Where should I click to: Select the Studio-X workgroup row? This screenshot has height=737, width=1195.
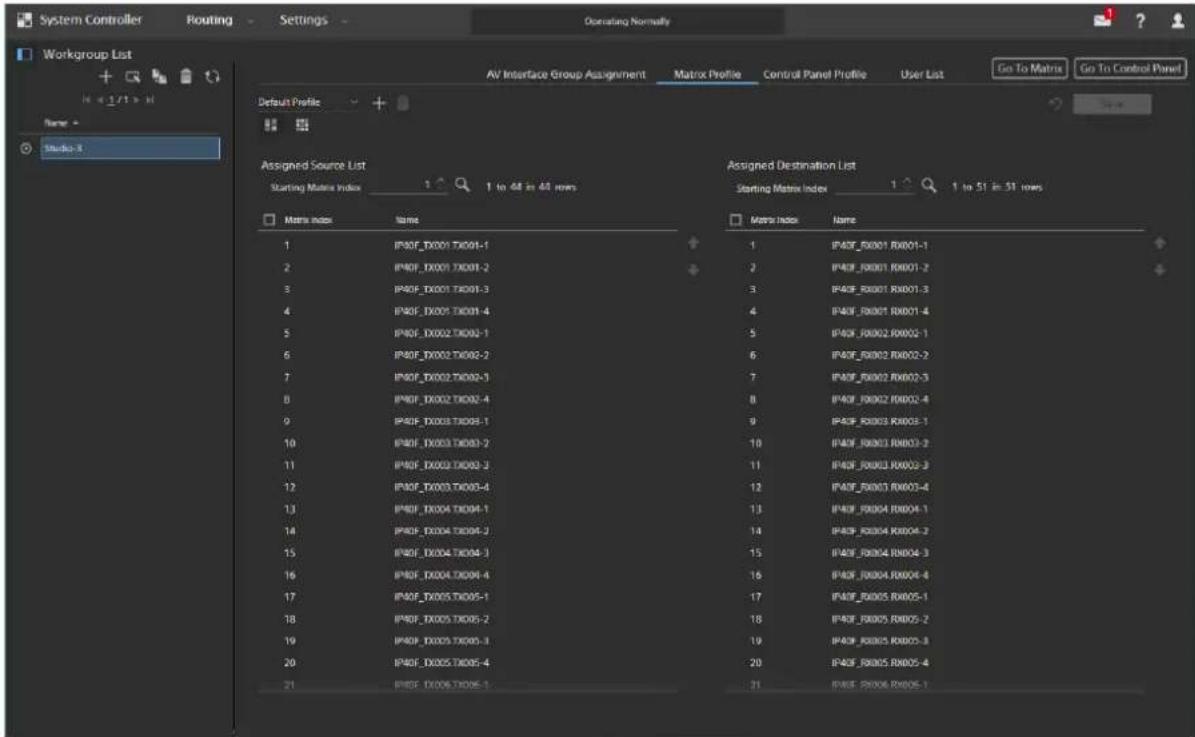click(x=130, y=149)
